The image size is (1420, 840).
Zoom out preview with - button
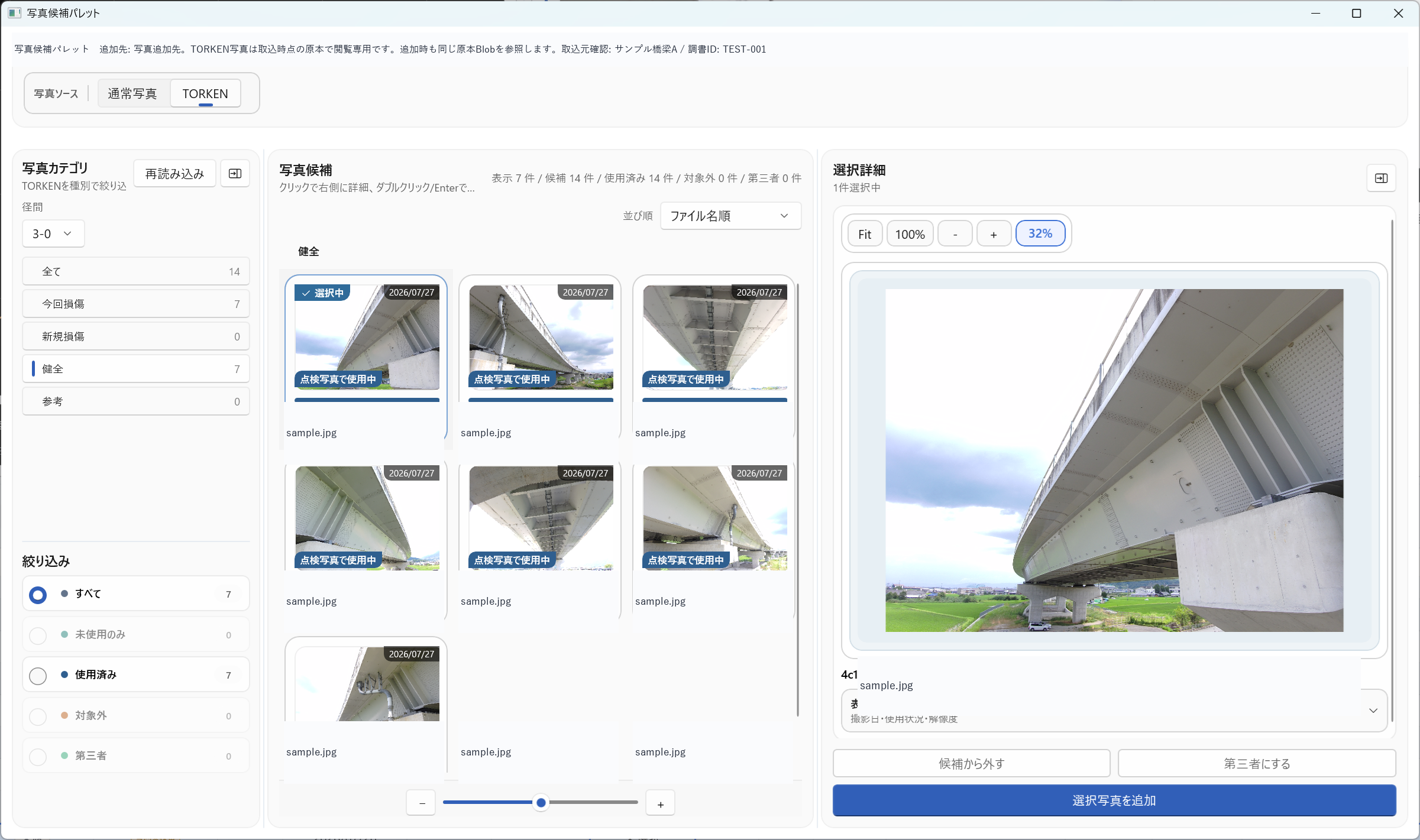[955, 234]
